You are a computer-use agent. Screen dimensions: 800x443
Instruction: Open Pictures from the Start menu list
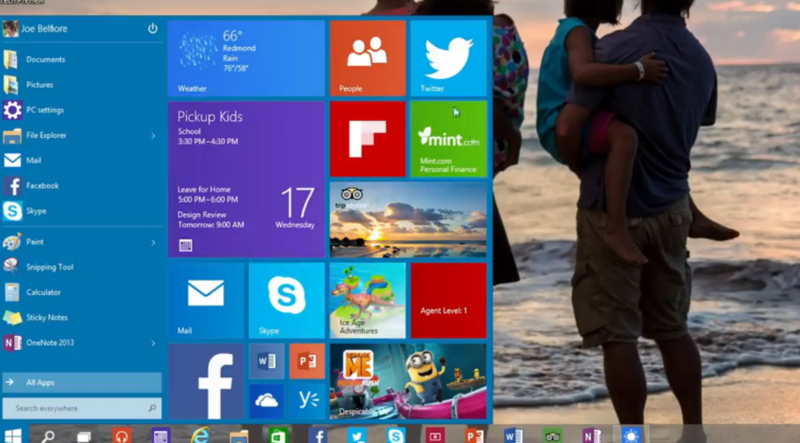click(82, 85)
